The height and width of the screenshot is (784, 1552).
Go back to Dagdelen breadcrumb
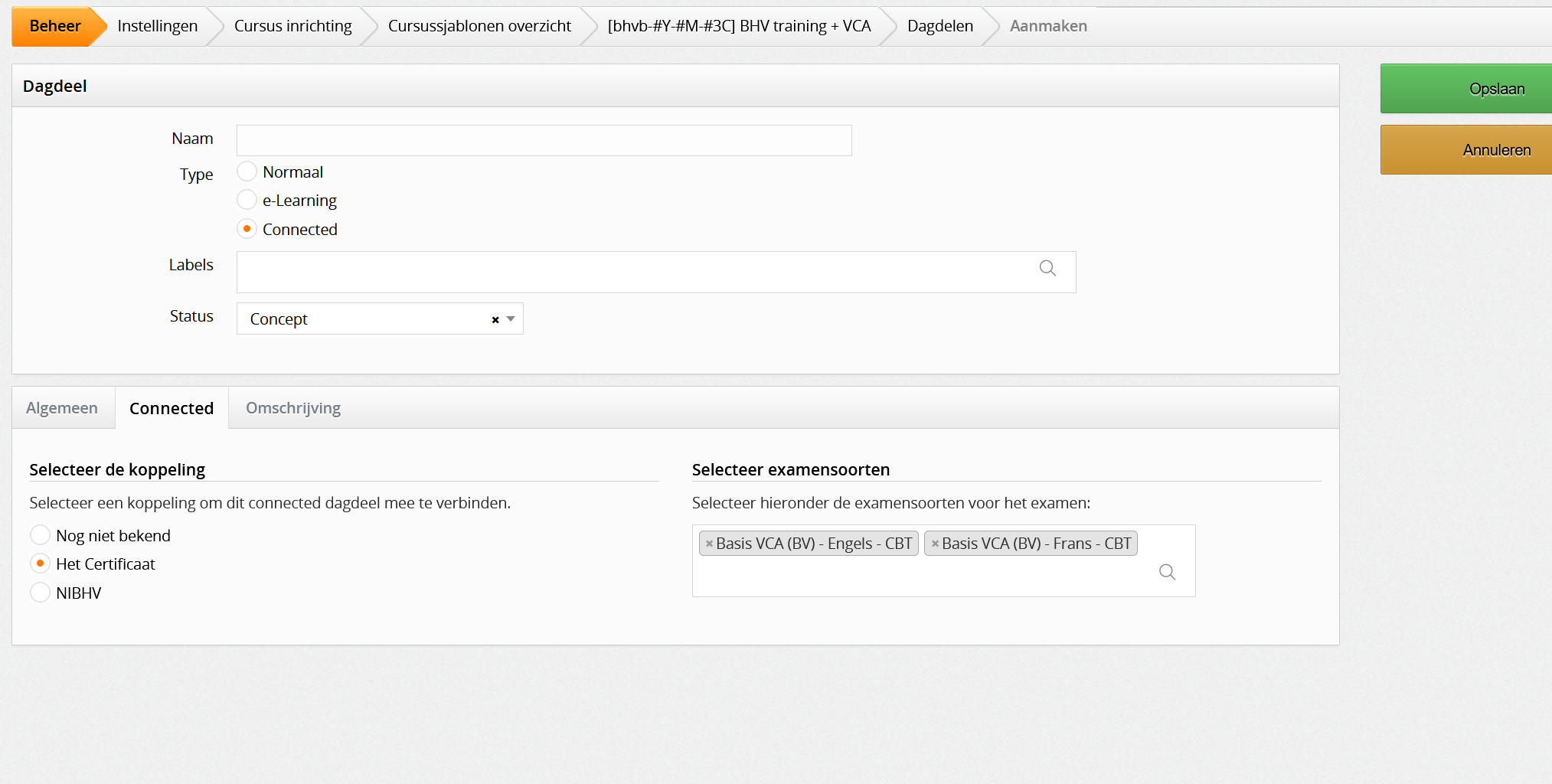(x=939, y=26)
